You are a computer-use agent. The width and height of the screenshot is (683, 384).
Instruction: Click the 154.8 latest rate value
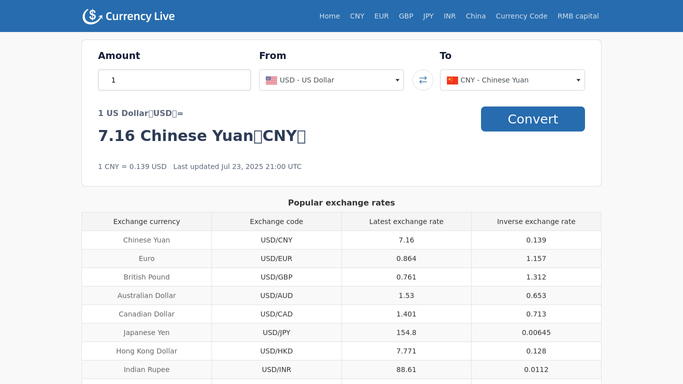coord(406,333)
